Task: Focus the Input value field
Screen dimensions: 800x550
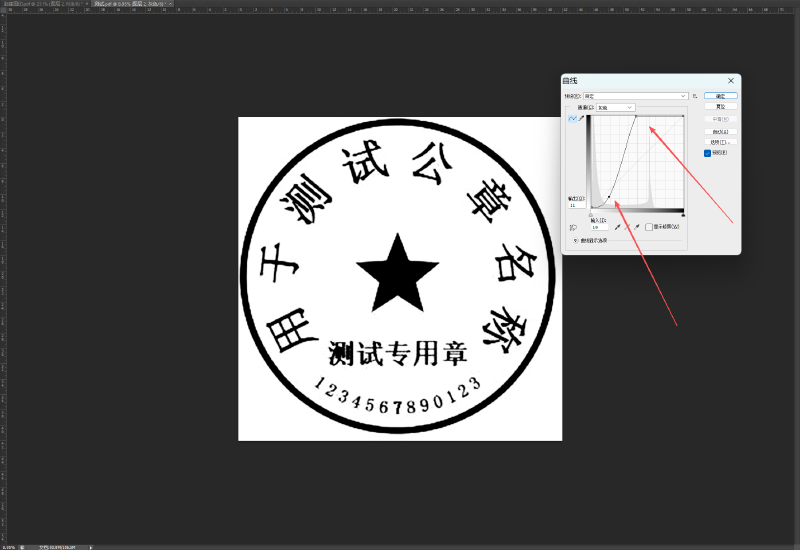Action: (599, 227)
